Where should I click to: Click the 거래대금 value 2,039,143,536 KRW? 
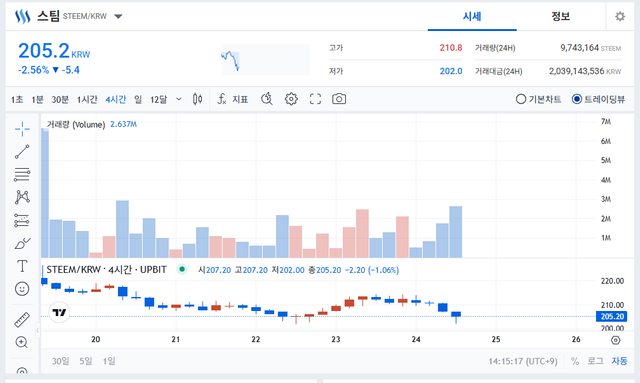tap(585, 71)
